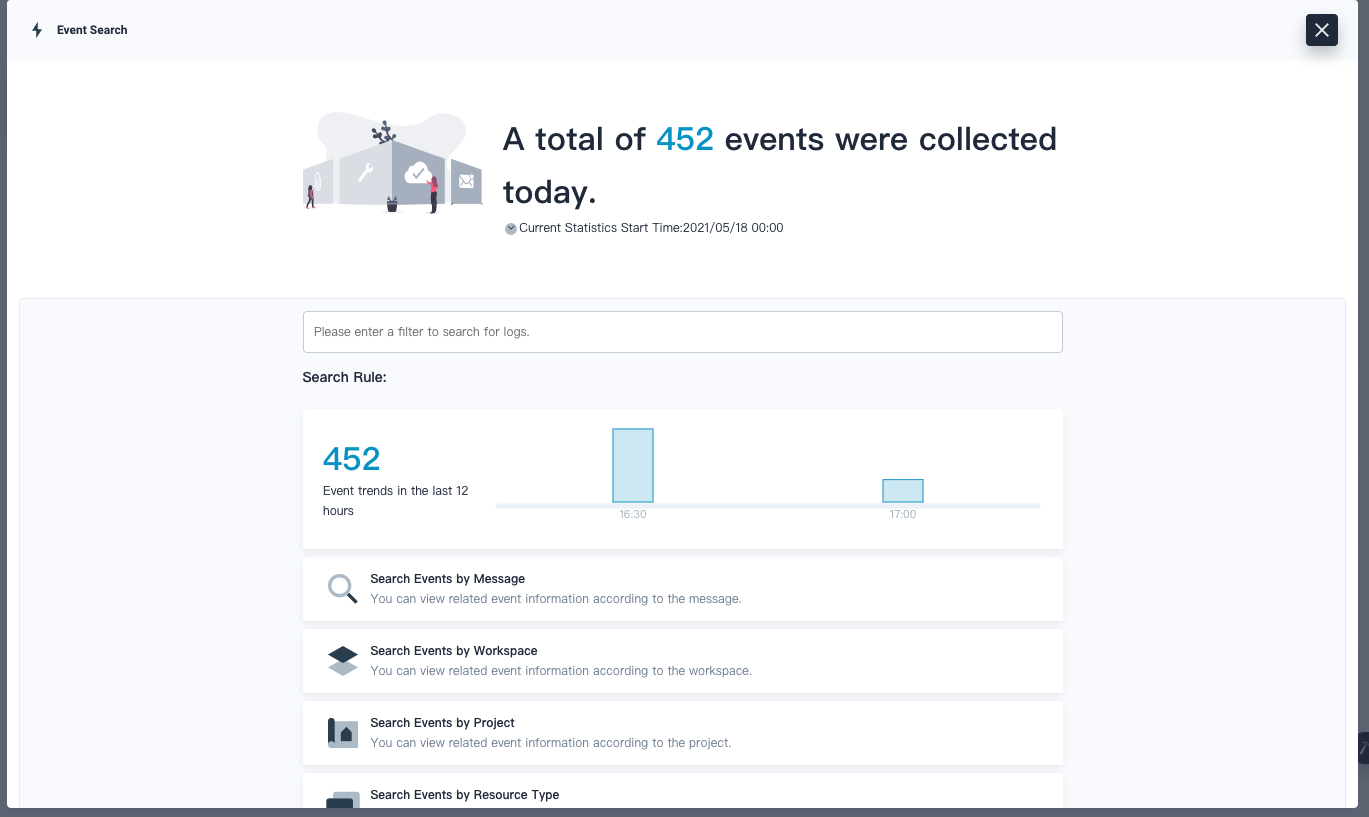Click the 17:00 axis label
Viewport: 1369px width, 817px height.
point(902,514)
